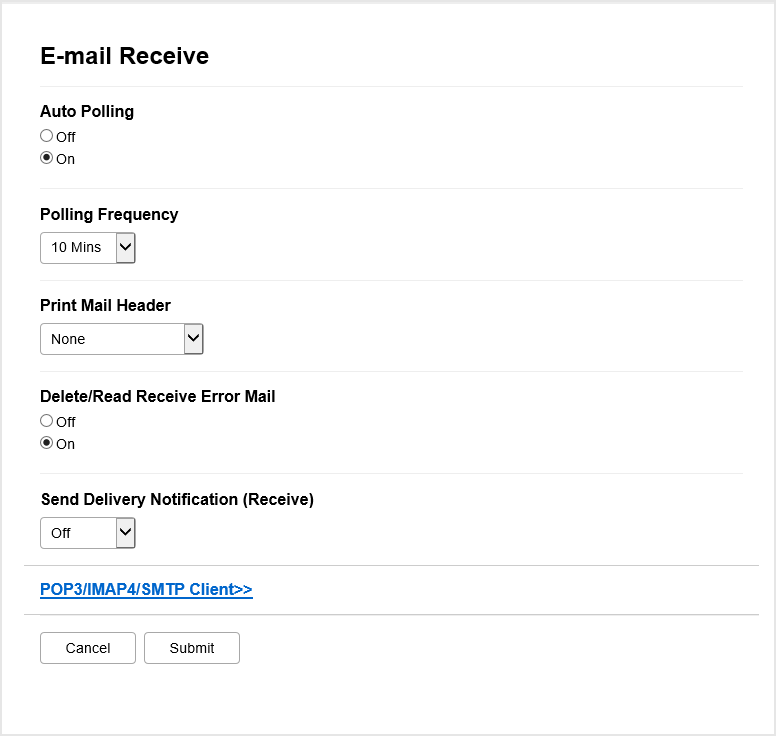This screenshot has height=736, width=776.
Task: Open the Send Delivery Notification (Receive) dropdown
Action: (78, 533)
